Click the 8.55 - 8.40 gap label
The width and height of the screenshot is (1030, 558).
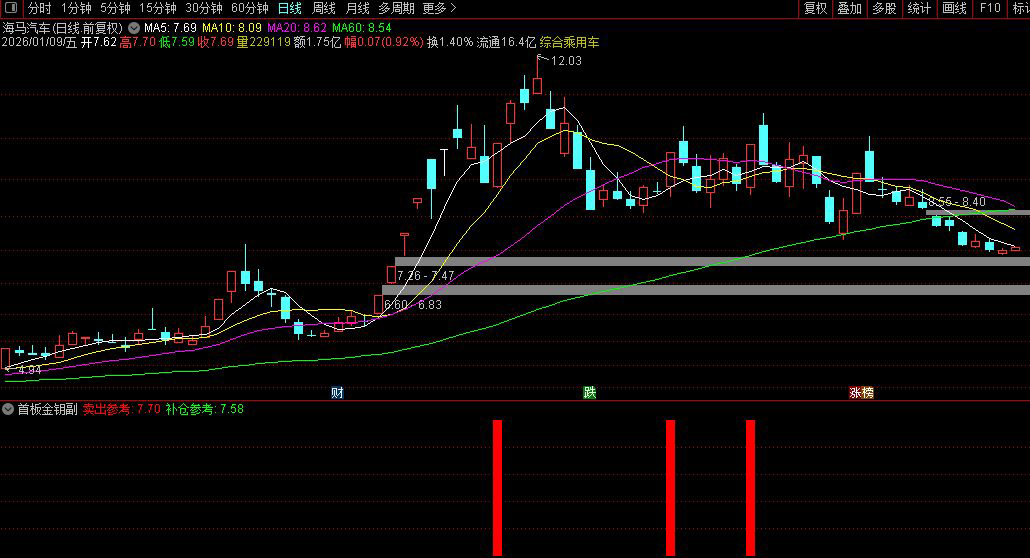(957, 202)
